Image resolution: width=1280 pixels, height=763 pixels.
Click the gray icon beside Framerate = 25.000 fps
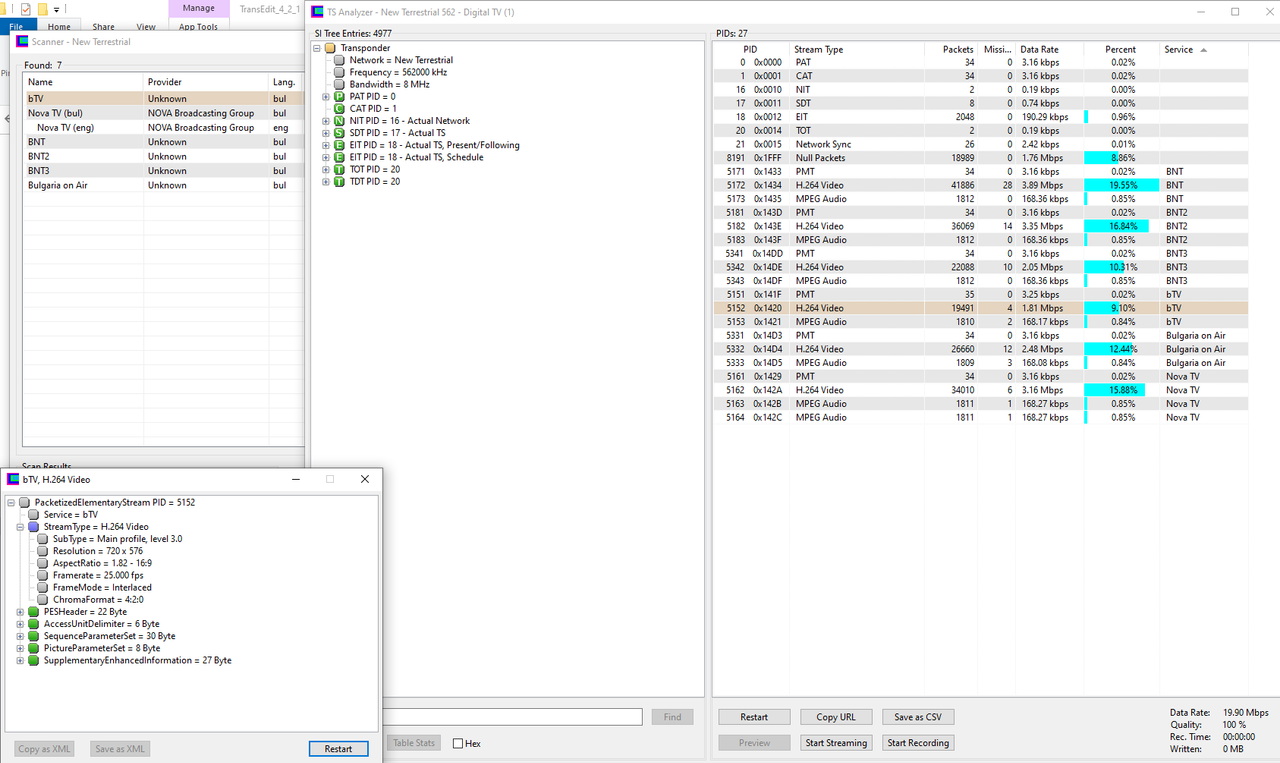(x=43, y=575)
